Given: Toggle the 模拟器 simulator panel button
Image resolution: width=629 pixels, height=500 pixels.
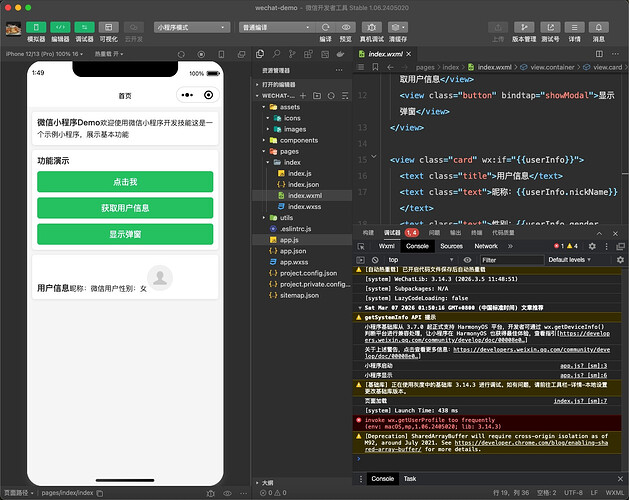Looking at the screenshot, I should pos(36,27).
